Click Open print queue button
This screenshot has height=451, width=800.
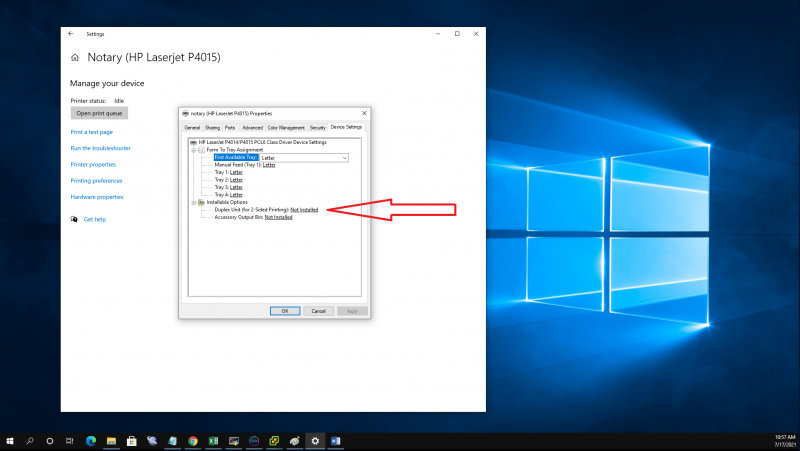99,113
